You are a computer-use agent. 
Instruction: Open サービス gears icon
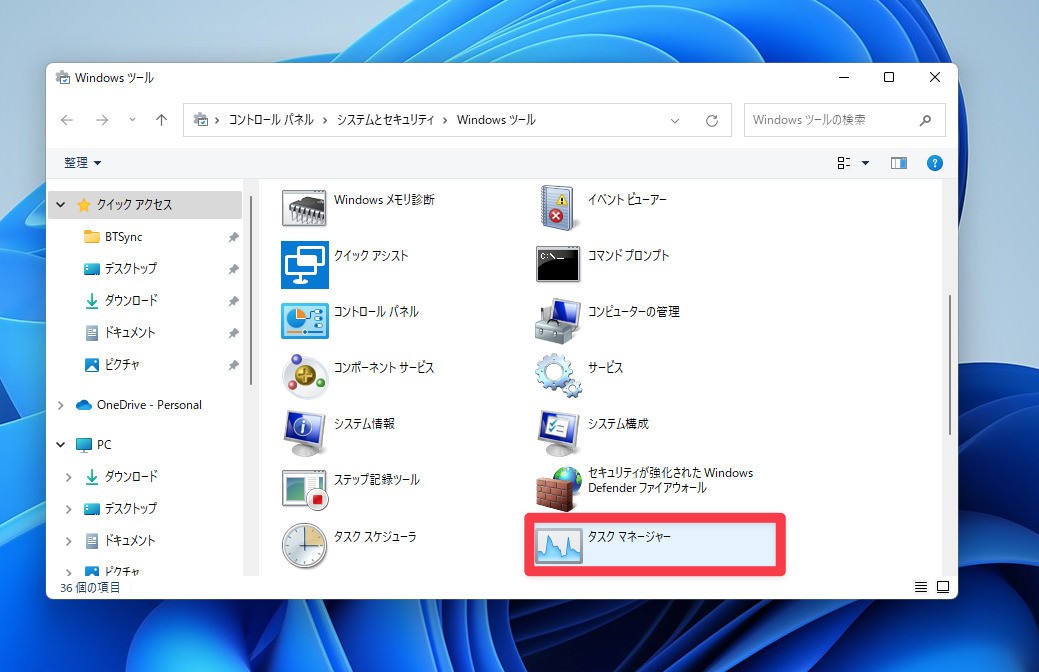tap(558, 376)
